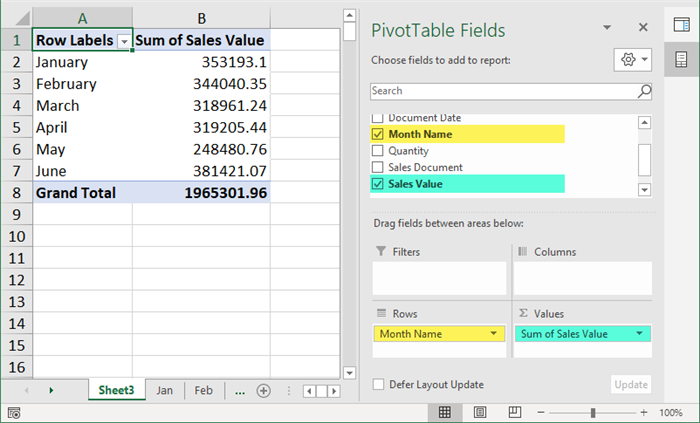Open the gear Tools layout menu
This screenshot has width=700, height=423.
(x=633, y=60)
